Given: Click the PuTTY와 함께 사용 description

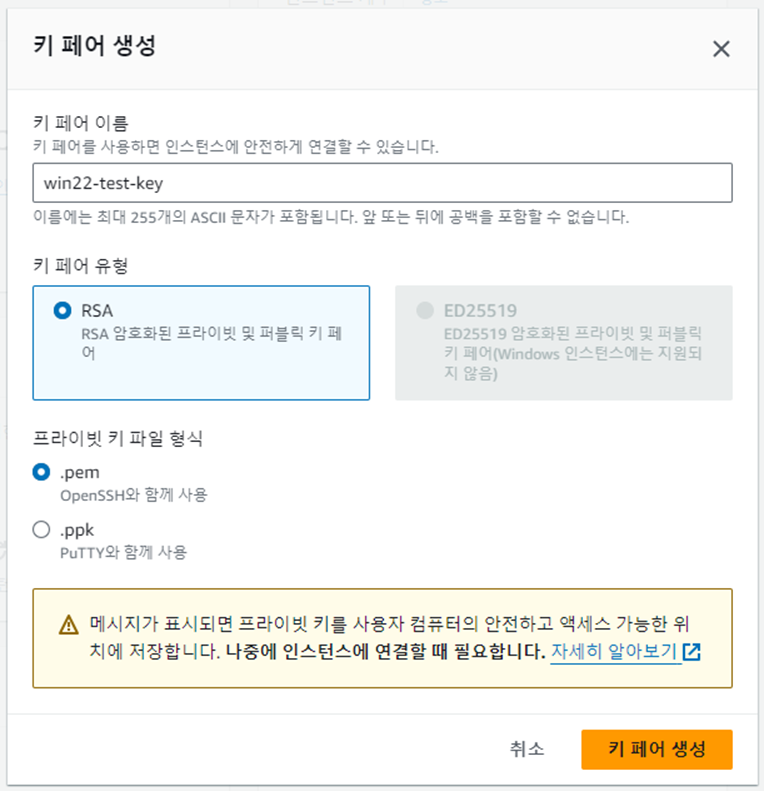Looking at the screenshot, I should (124, 552).
